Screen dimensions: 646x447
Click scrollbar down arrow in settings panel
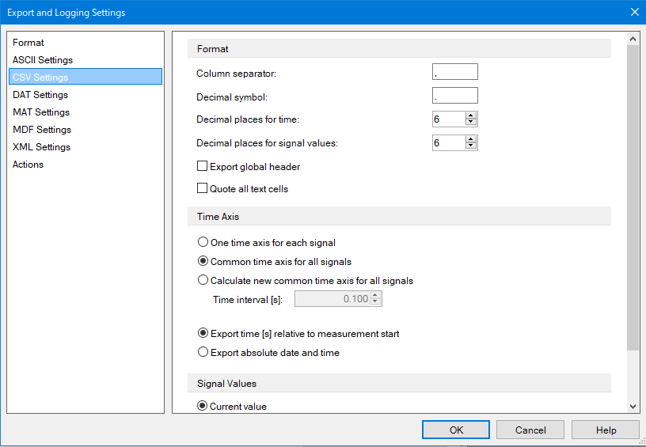coord(633,407)
